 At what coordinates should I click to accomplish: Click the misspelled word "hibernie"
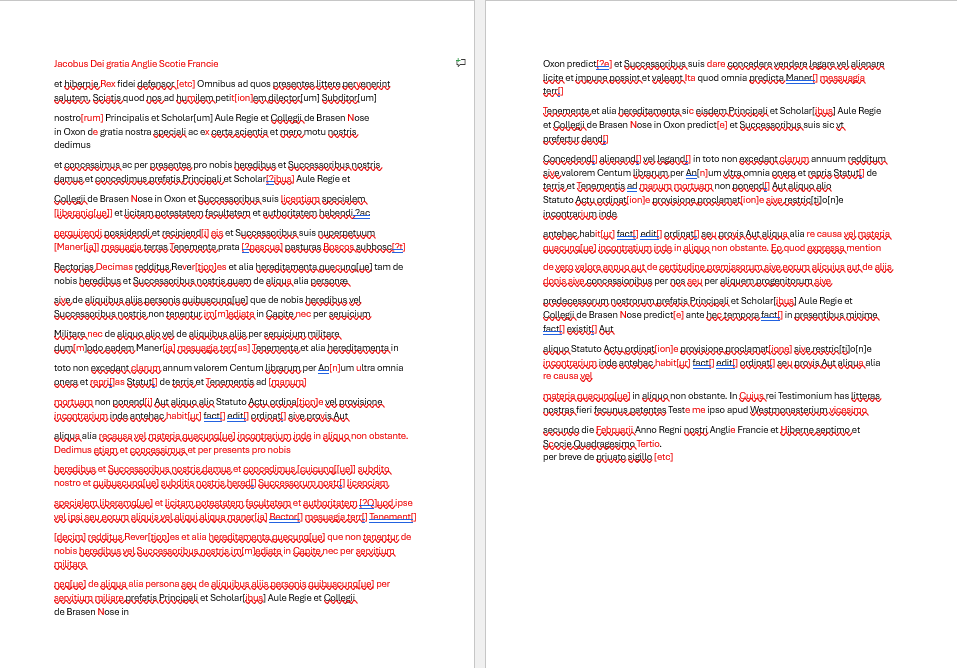(81, 84)
